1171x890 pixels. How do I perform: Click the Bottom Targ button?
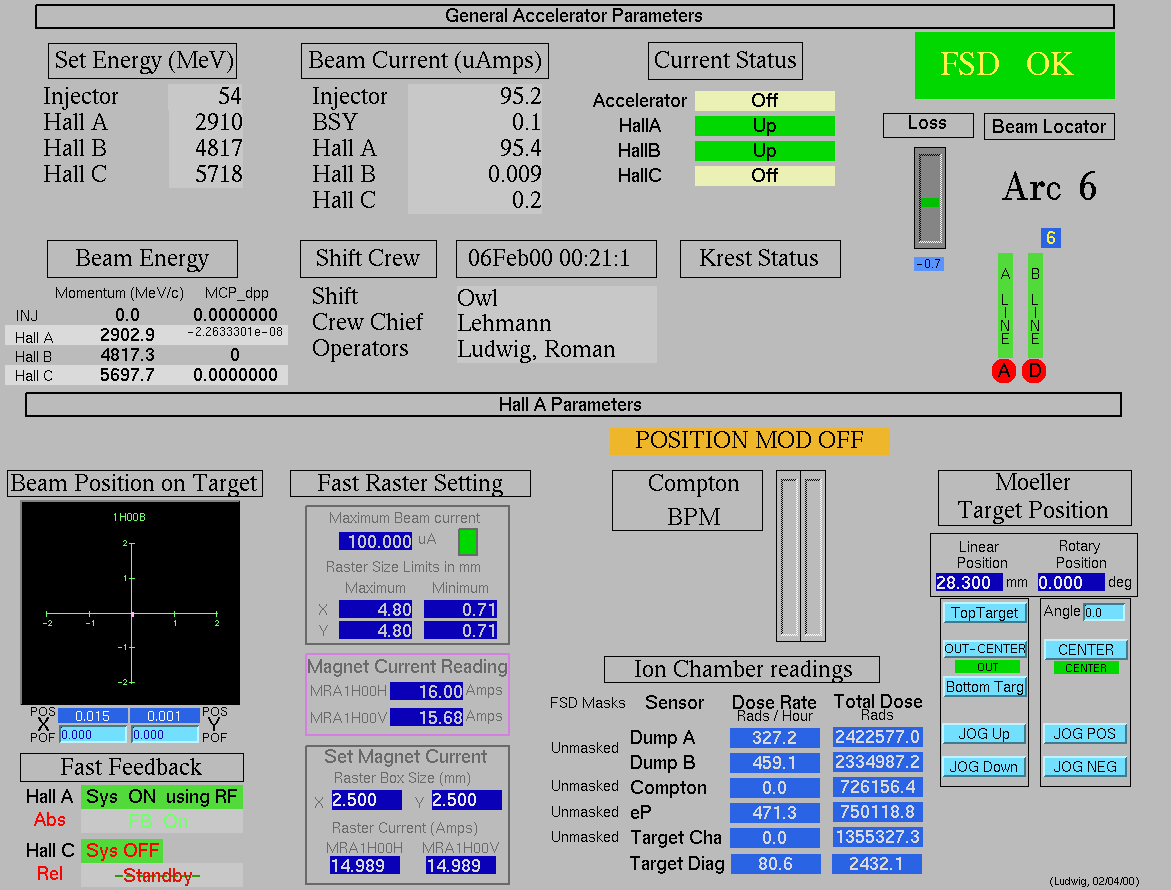click(985, 687)
